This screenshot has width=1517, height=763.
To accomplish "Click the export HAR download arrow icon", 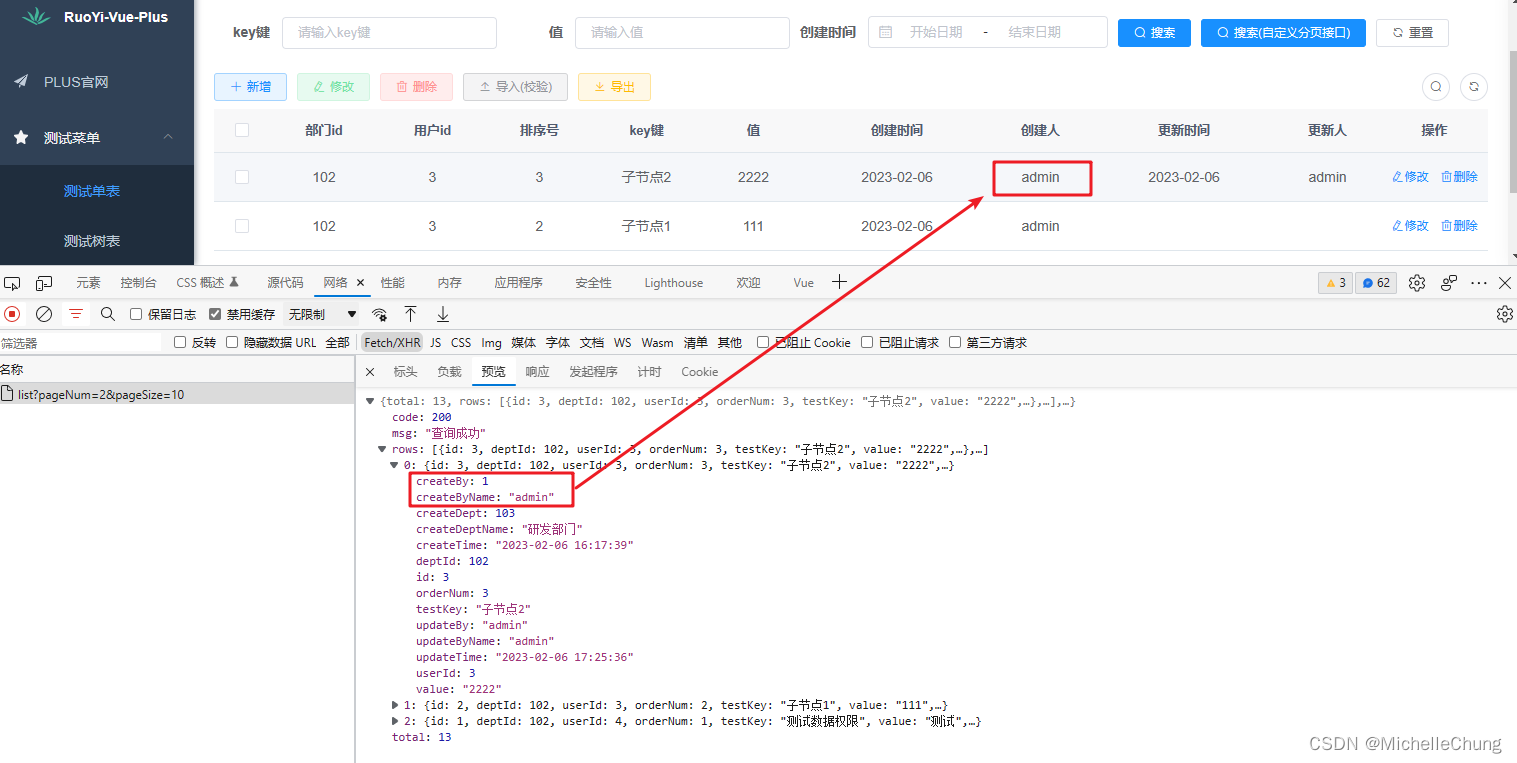I will pyautogui.click(x=442, y=314).
